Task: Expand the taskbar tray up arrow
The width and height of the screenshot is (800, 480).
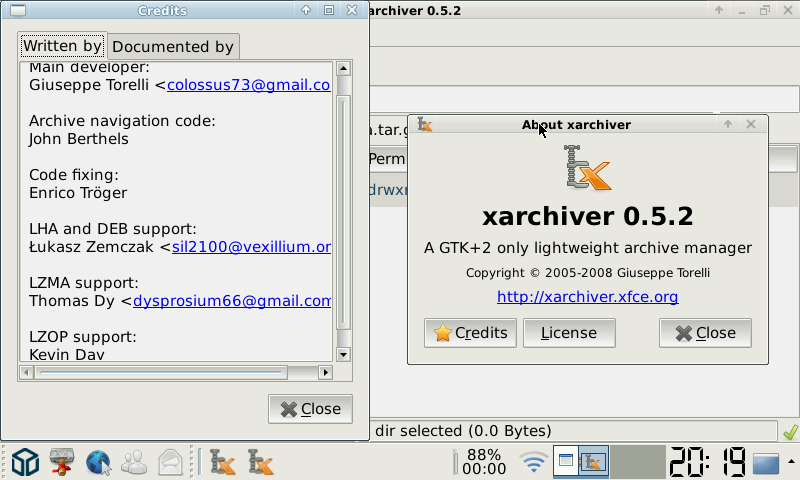Action: (791, 462)
